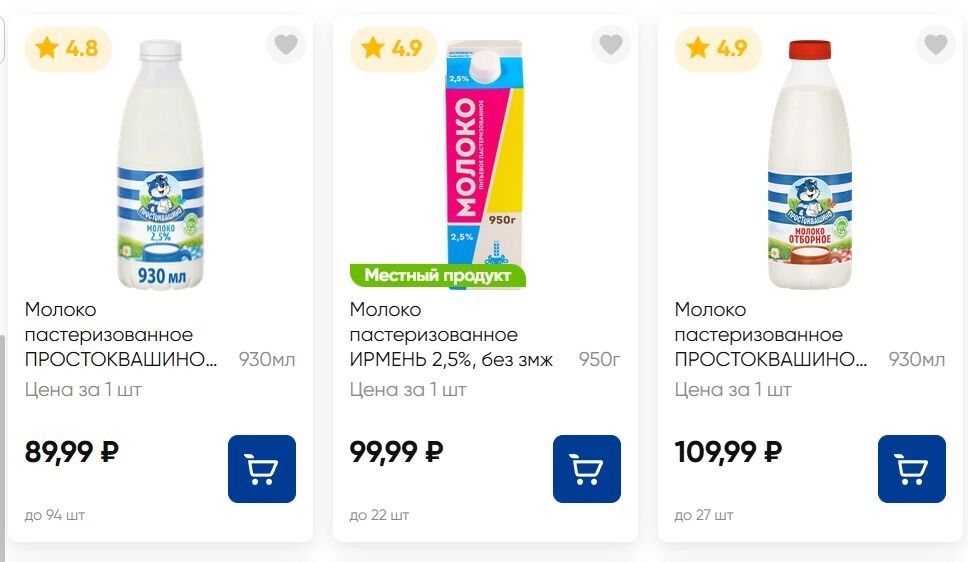The image size is (968, 562).
Task: Toggle the heart on Irmen milk card
Action: (x=611, y=45)
